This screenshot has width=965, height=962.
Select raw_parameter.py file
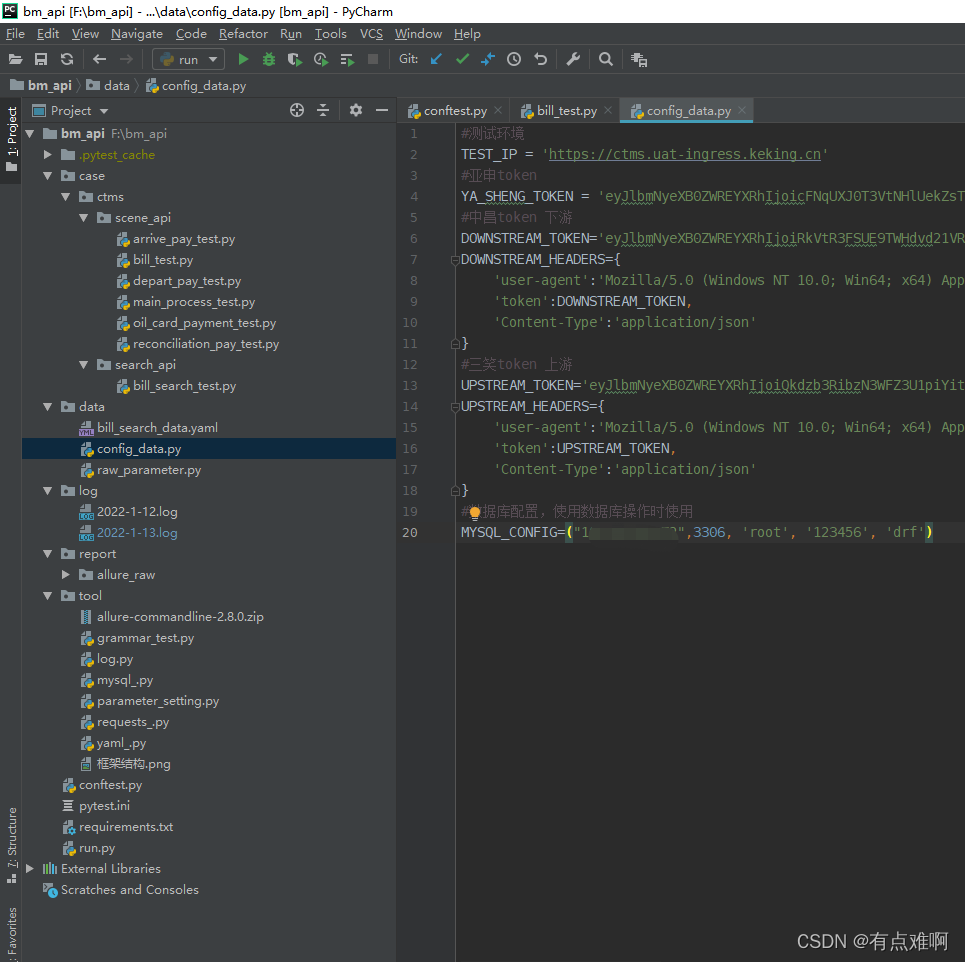pos(149,470)
